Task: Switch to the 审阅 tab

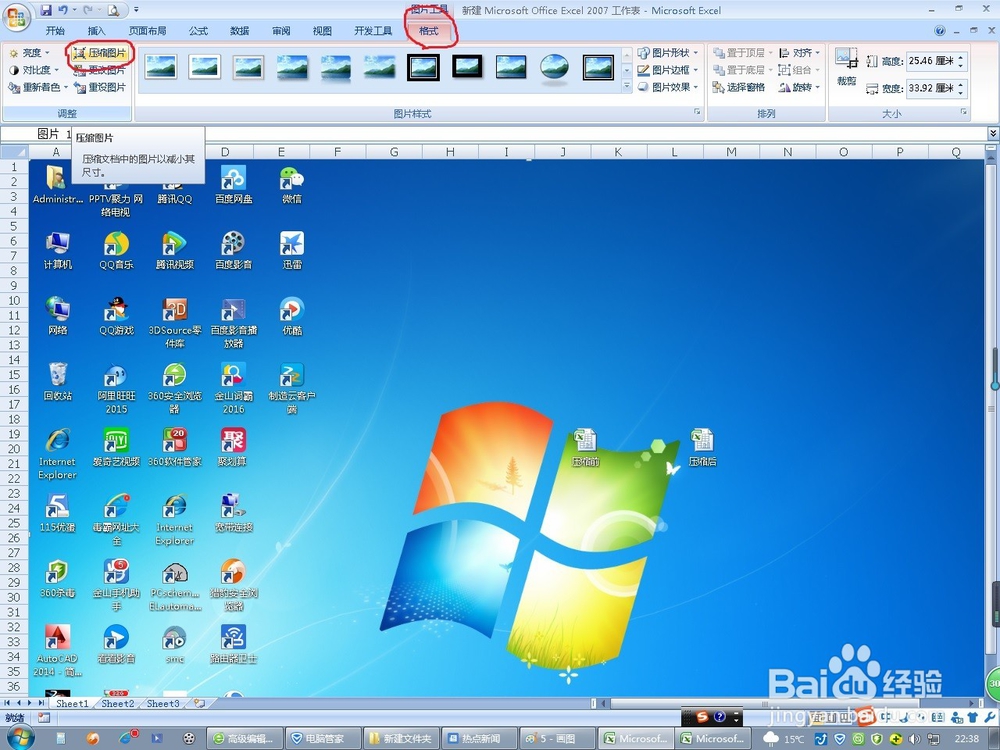Action: tap(281, 31)
